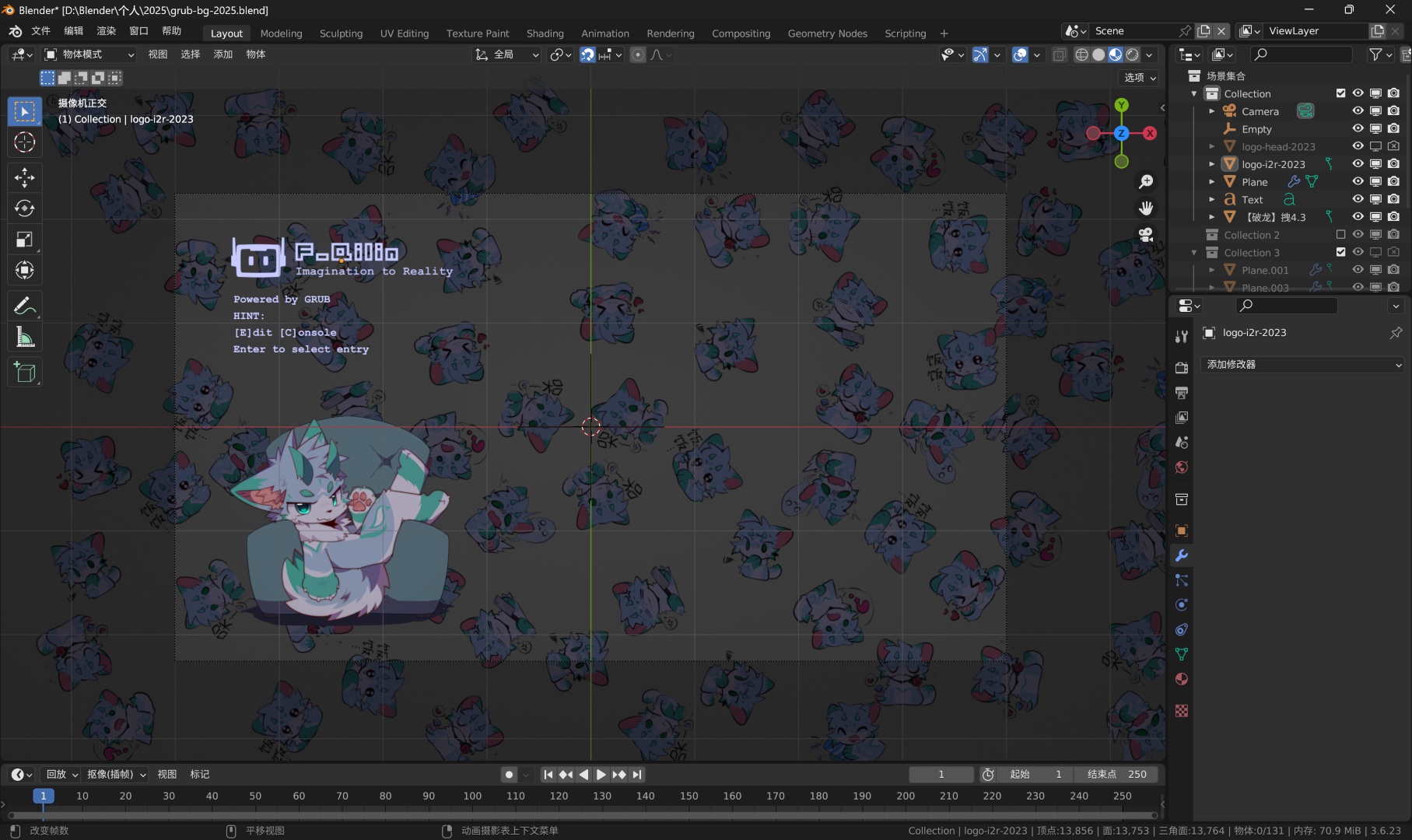Select the Scale tool
This screenshot has width=1412, height=840.
click(x=24, y=240)
